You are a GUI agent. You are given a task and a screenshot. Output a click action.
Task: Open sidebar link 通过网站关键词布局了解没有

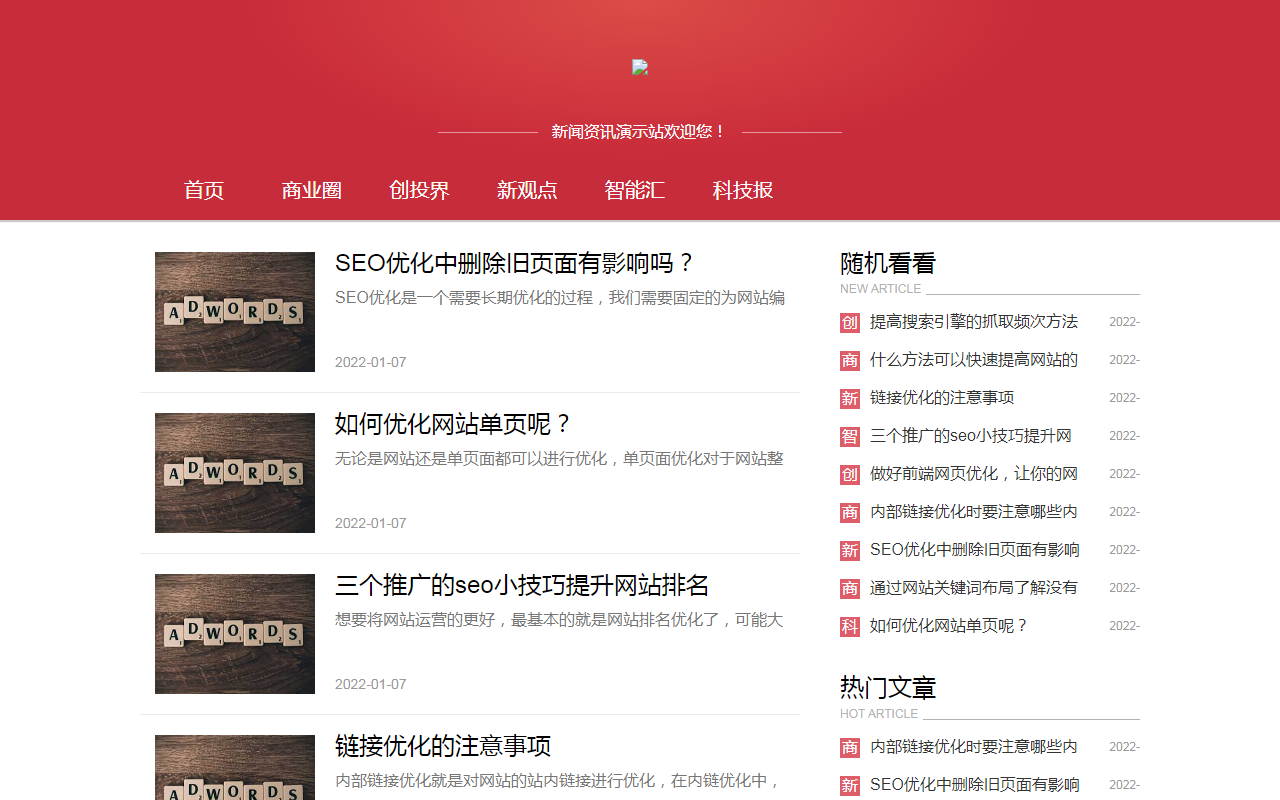[974, 588]
